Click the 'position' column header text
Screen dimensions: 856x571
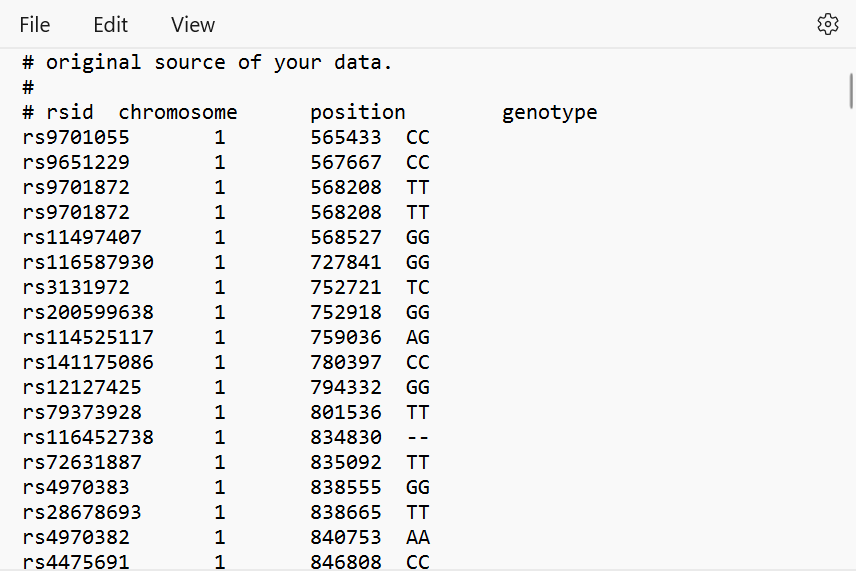point(358,113)
